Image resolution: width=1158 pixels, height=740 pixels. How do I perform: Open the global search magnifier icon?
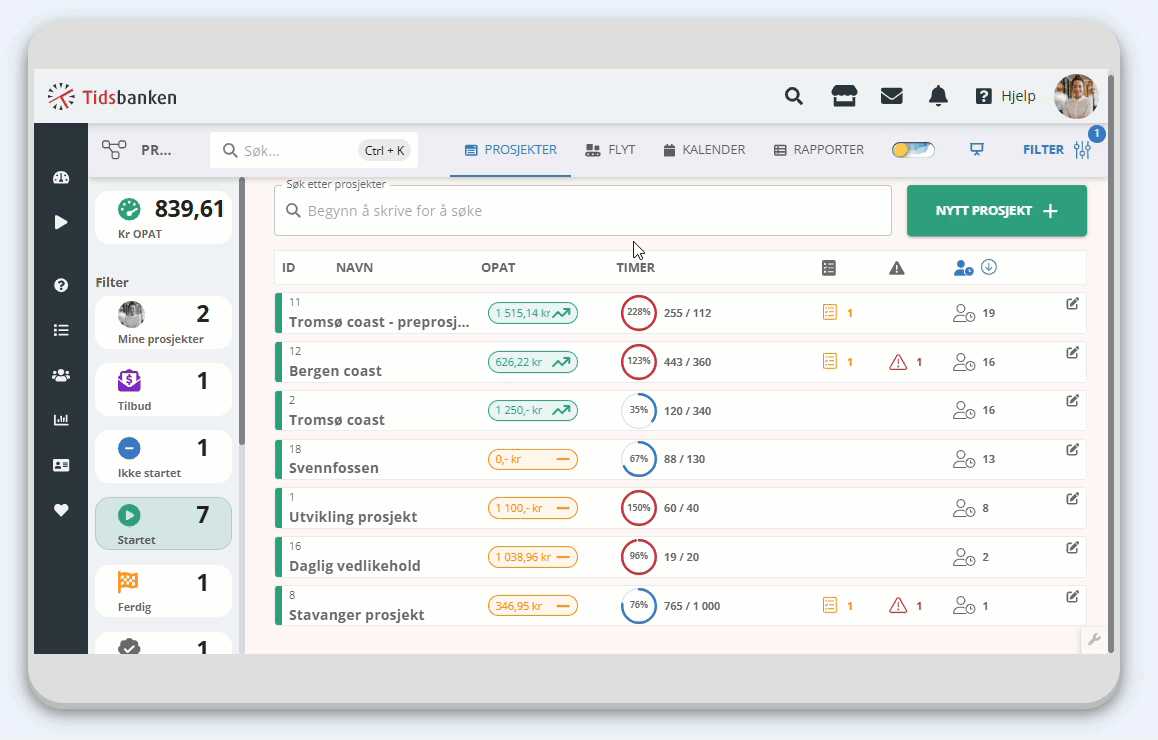click(x=794, y=96)
